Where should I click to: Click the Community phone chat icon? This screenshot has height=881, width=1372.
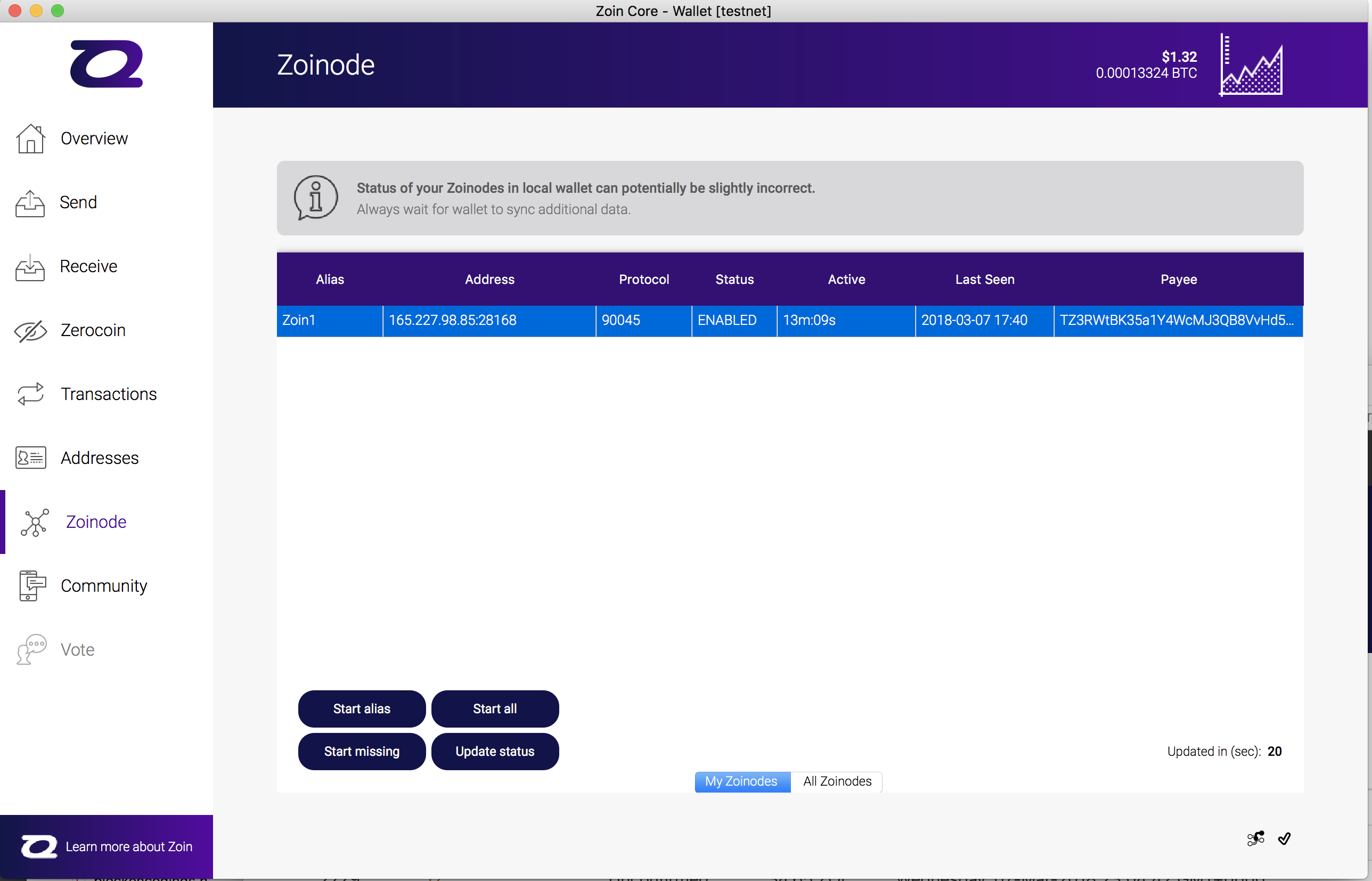(x=31, y=585)
